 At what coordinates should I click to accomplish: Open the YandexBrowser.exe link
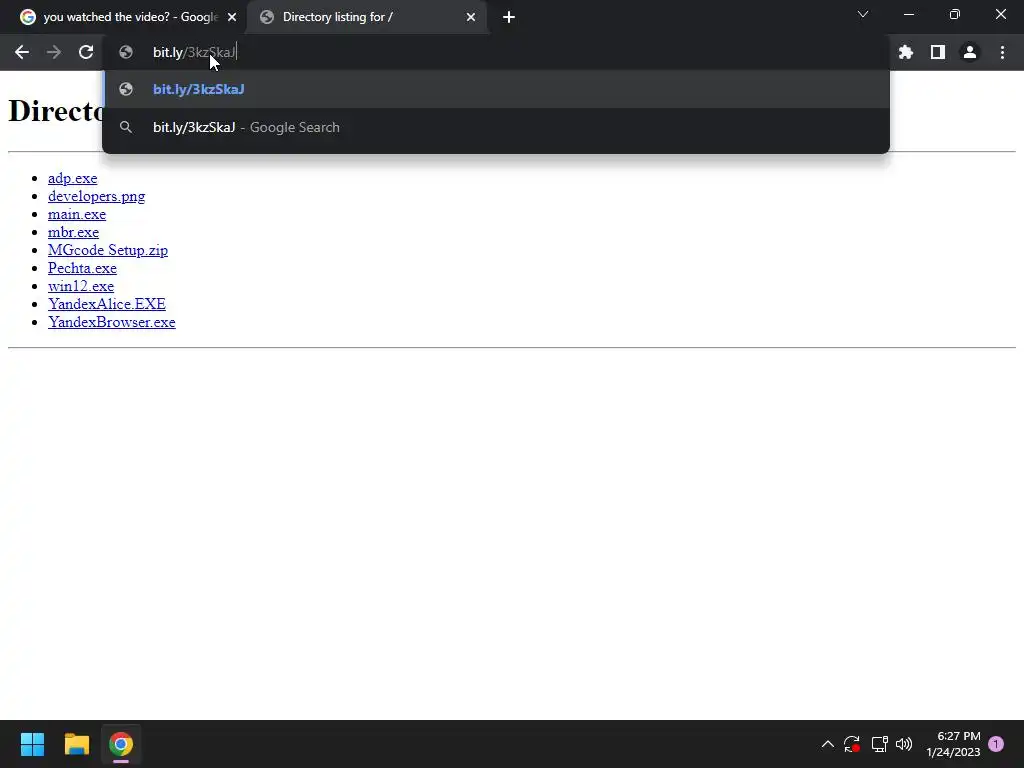coord(112,322)
